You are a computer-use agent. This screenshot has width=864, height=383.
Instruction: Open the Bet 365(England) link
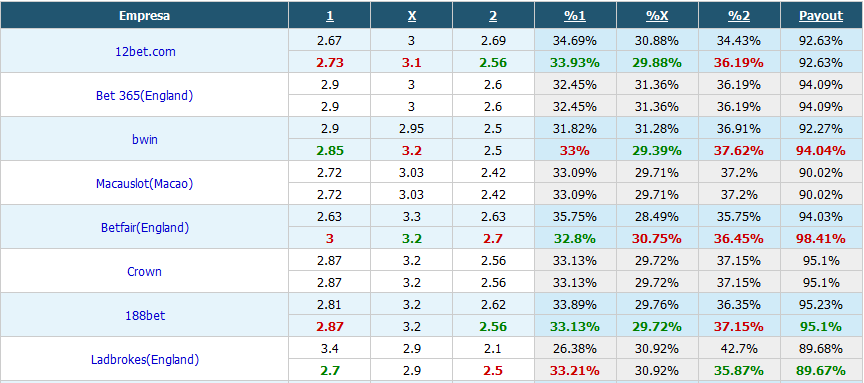coord(144,95)
